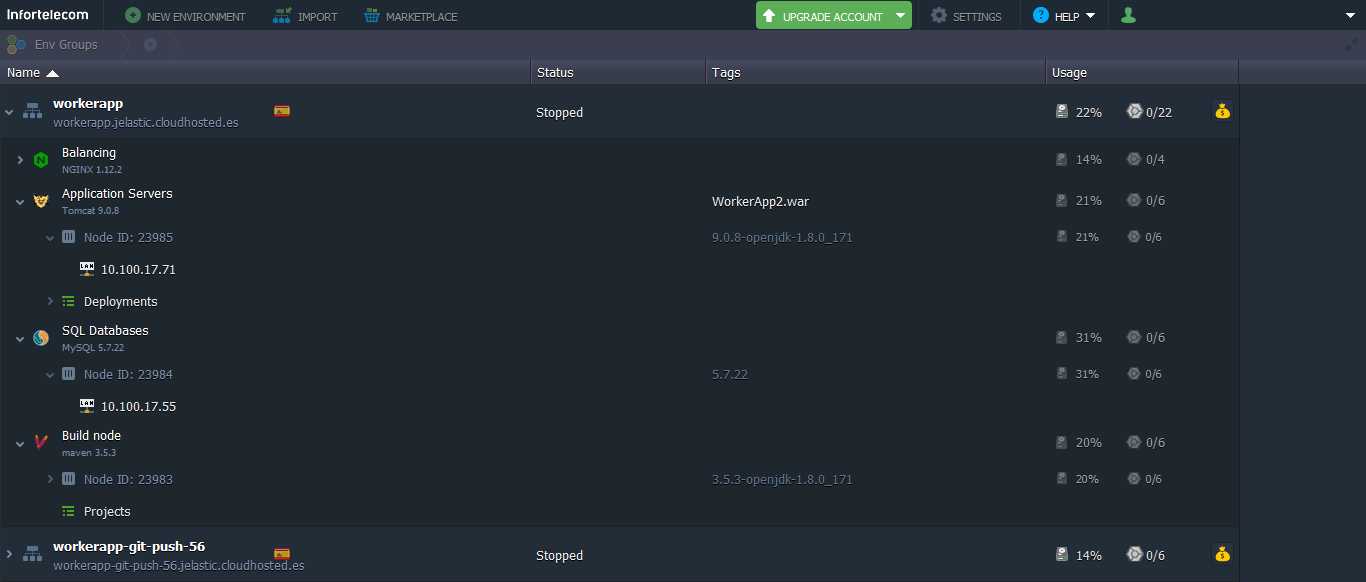
Task: Open the Projects item
Action: (x=107, y=511)
